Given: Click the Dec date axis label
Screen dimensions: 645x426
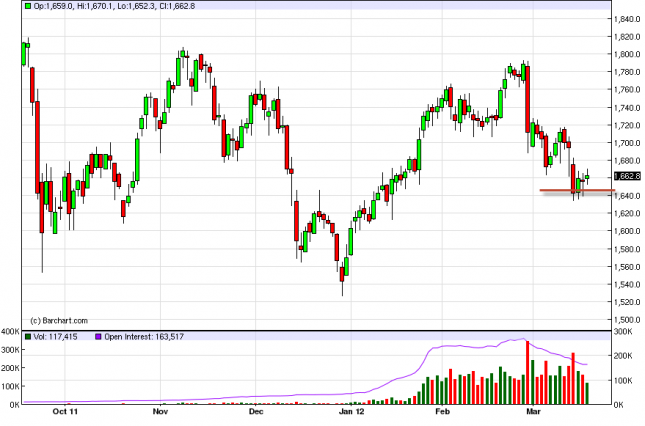Looking at the screenshot, I should tap(256, 412).
